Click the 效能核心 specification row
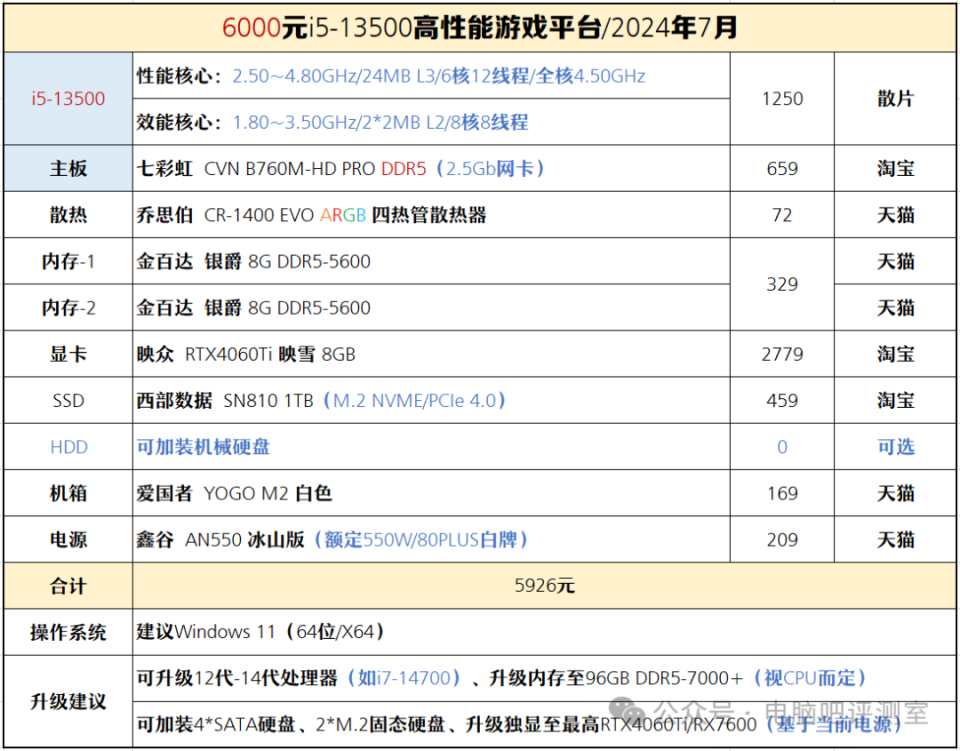 pyautogui.click(x=431, y=122)
